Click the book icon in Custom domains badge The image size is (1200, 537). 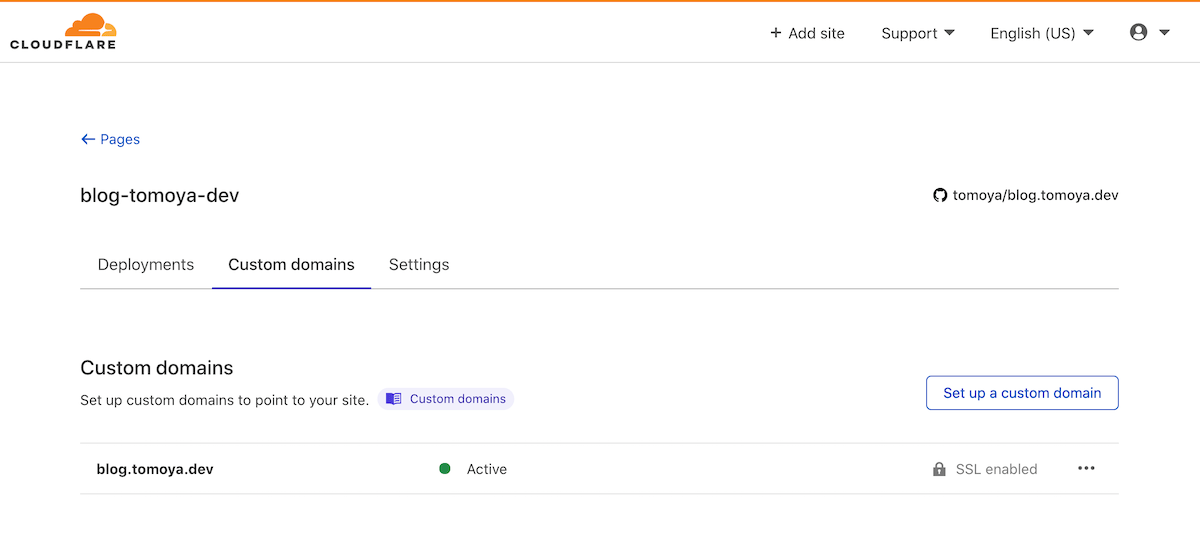tap(394, 399)
